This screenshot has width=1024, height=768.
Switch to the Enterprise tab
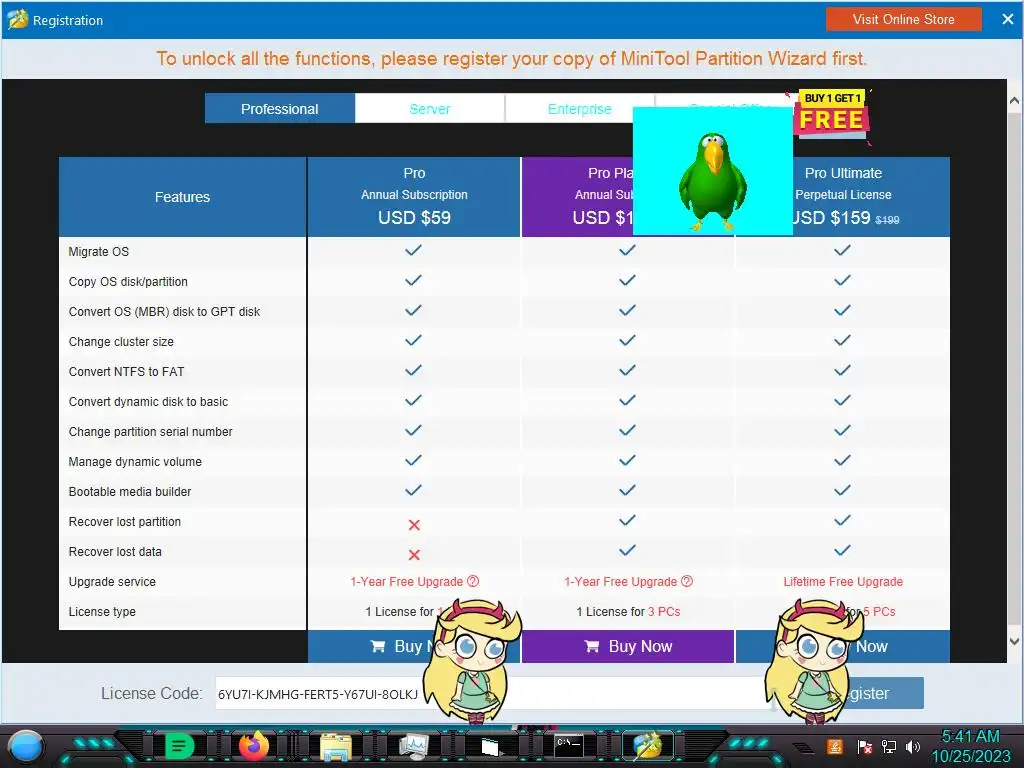[x=579, y=108]
